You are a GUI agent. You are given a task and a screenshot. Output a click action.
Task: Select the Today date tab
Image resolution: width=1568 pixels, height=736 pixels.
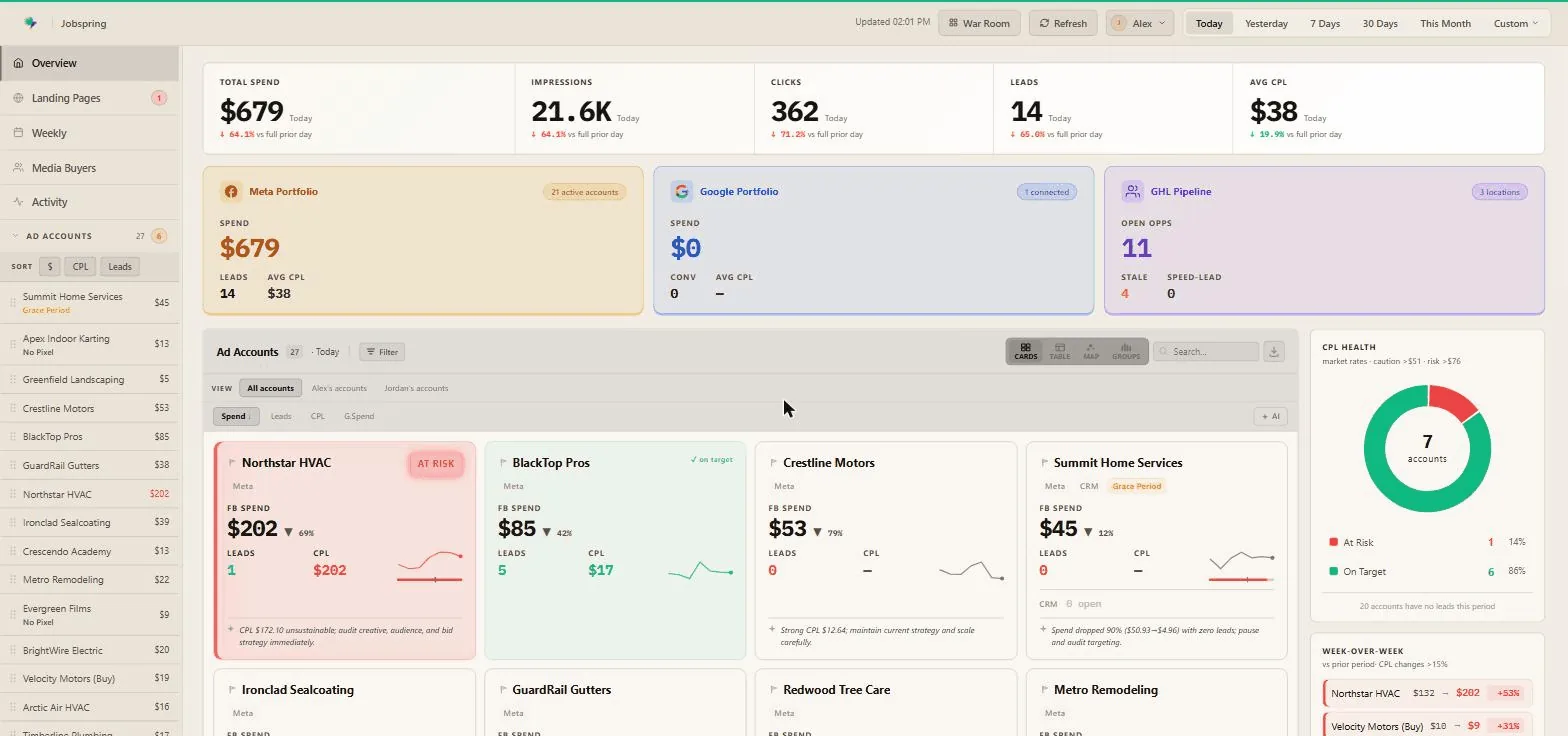coord(1209,23)
